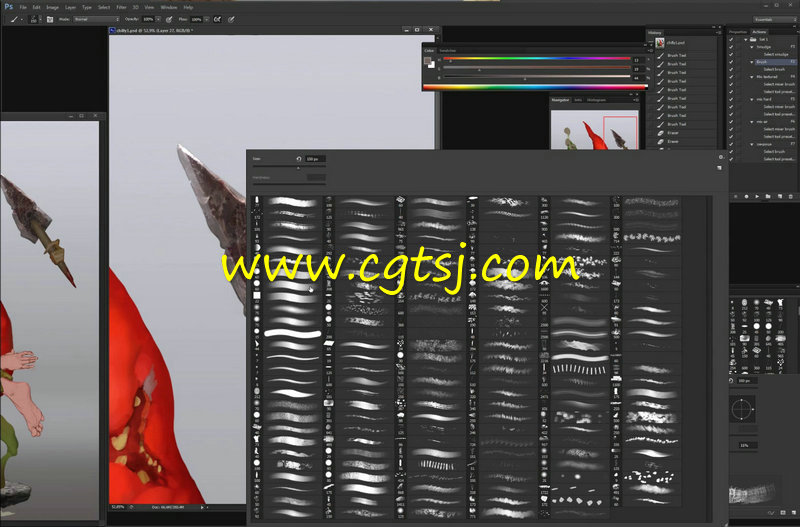Open the blending Mode dropdown
The image size is (800, 527).
pyautogui.click(x=96, y=19)
